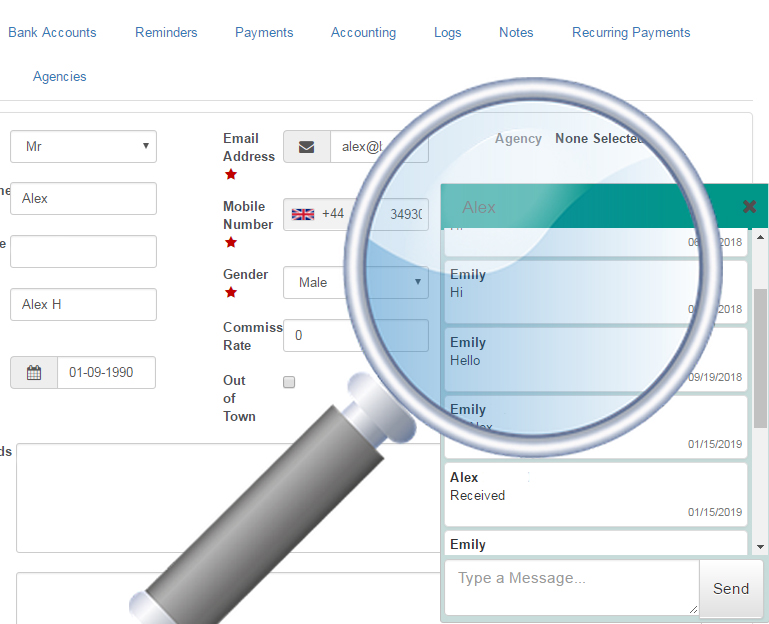Click the None Selected agency value

tap(598, 139)
